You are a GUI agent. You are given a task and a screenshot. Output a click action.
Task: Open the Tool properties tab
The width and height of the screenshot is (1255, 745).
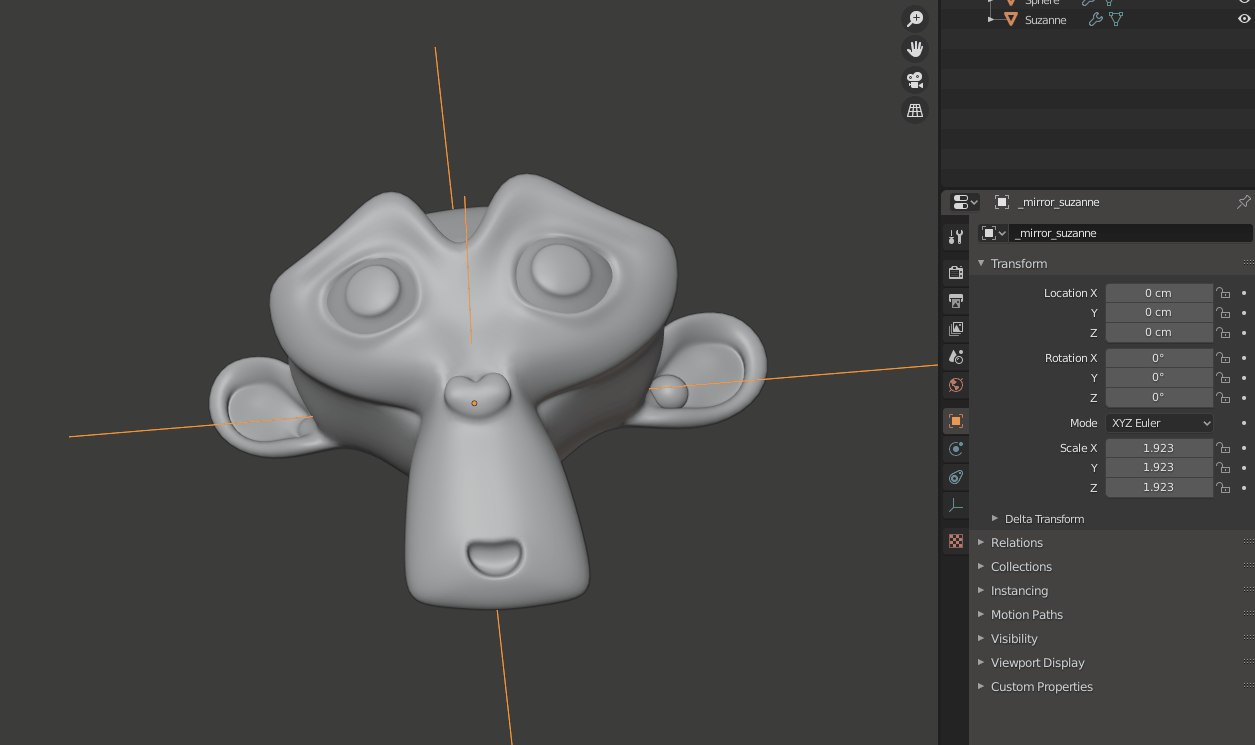point(955,237)
